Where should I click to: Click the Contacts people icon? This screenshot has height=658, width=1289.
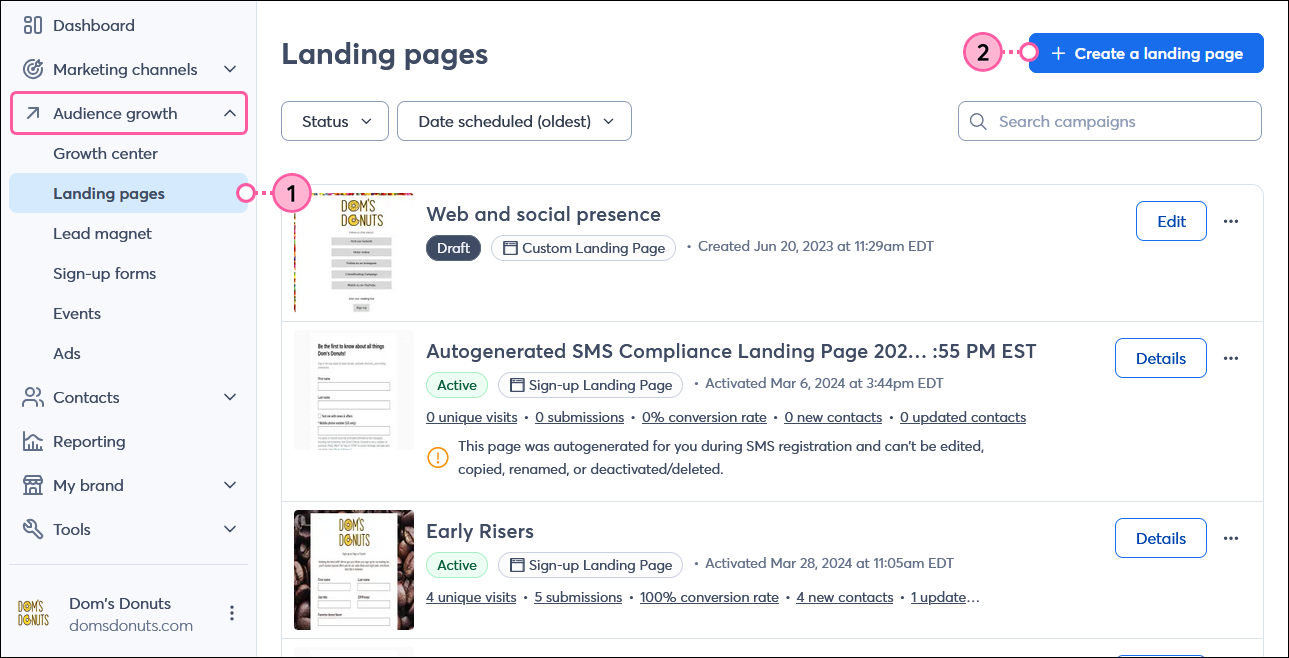[x=33, y=397]
